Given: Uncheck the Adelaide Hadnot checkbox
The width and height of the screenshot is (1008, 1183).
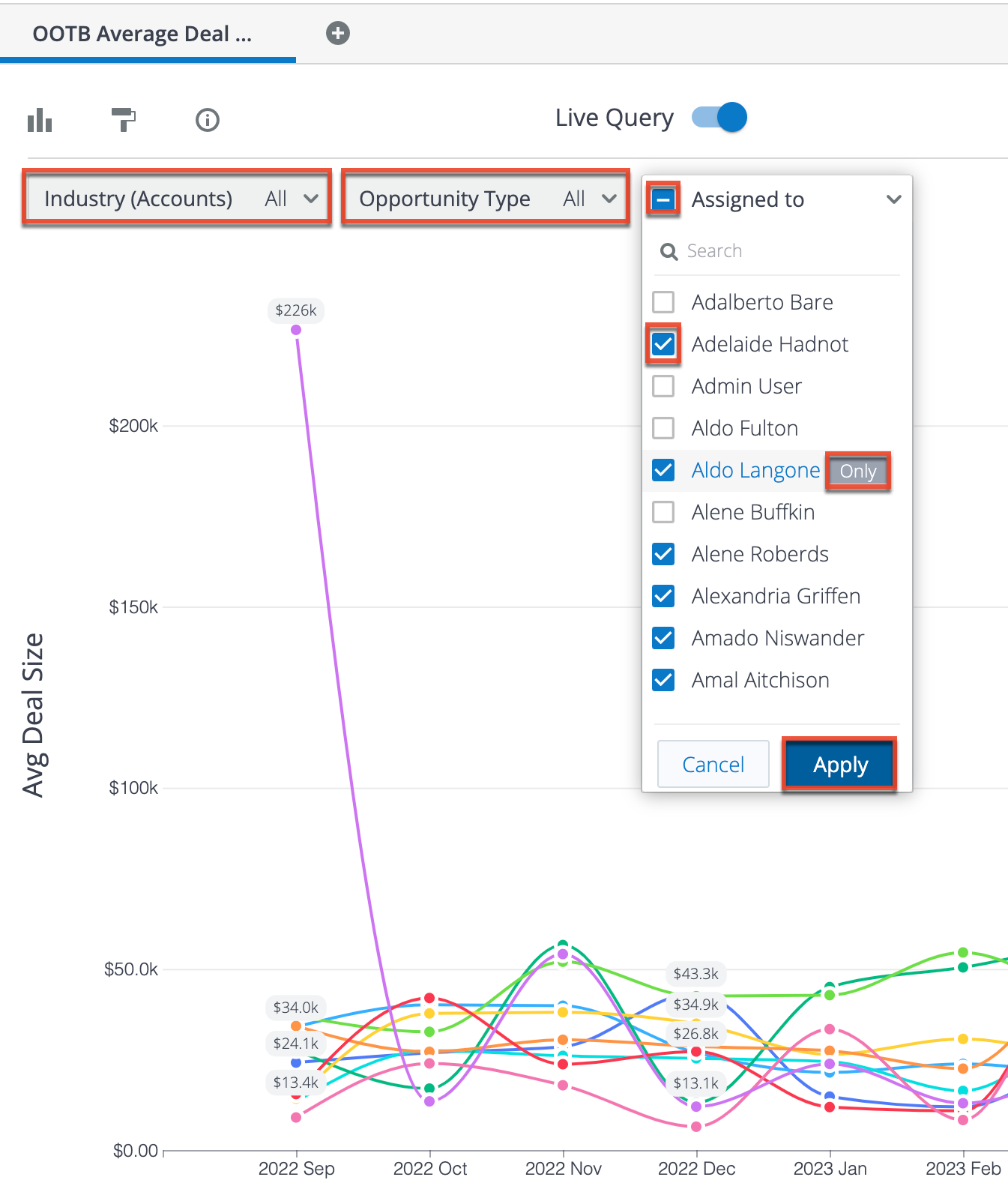Looking at the screenshot, I should (663, 344).
